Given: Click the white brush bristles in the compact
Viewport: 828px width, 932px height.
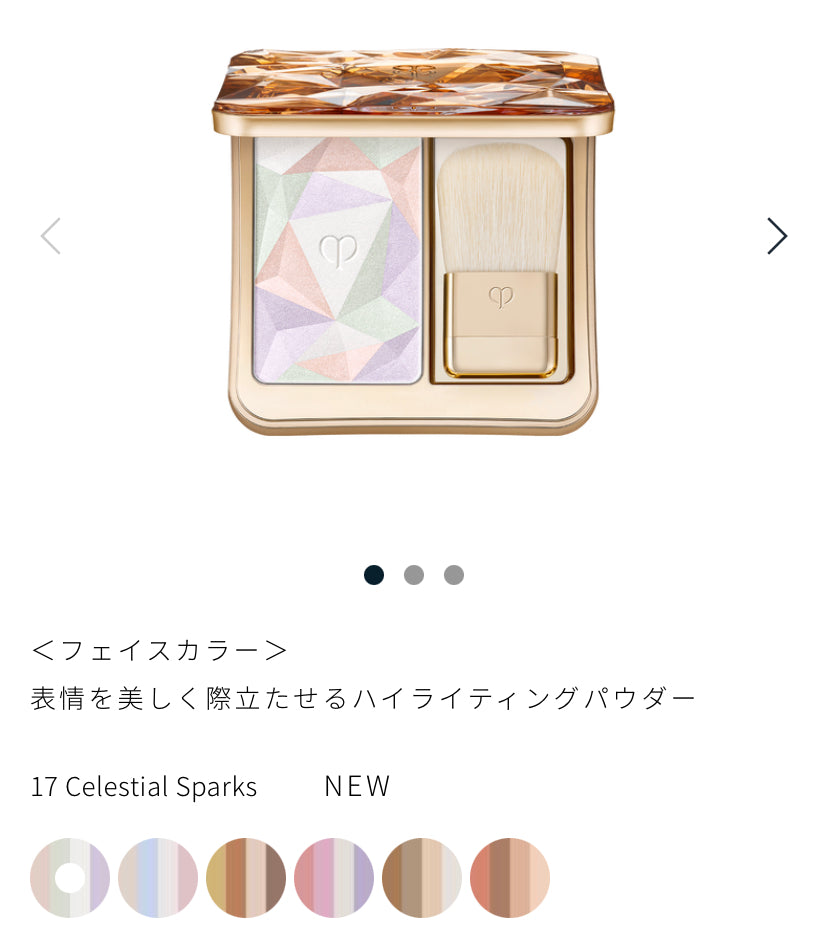Looking at the screenshot, I should pyautogui.click(x=500, y=208).
